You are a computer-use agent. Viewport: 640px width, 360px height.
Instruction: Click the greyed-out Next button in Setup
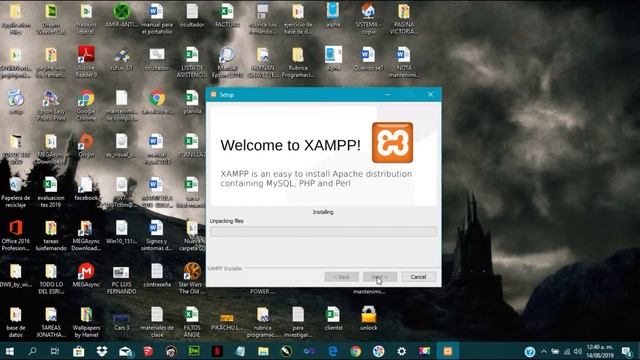380,277
